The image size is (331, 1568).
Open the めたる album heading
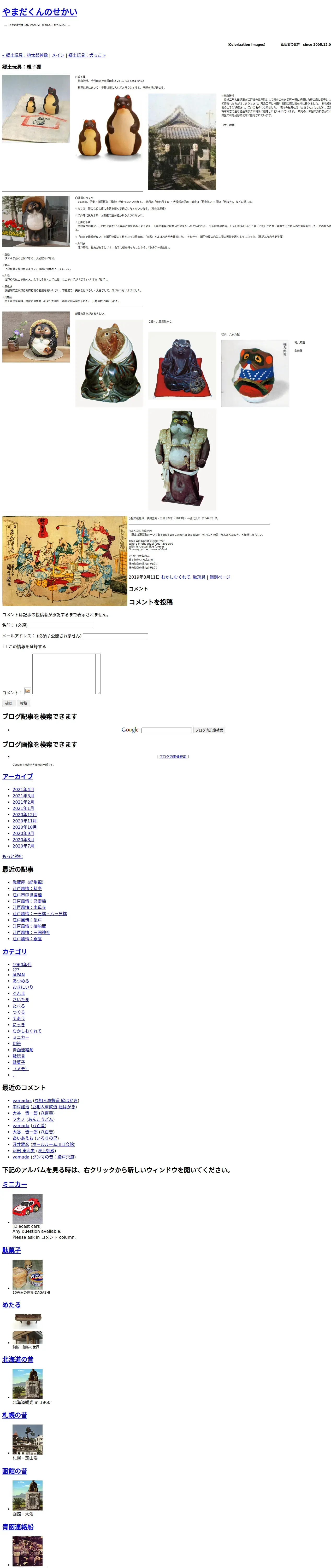[x=11, y=1305]
